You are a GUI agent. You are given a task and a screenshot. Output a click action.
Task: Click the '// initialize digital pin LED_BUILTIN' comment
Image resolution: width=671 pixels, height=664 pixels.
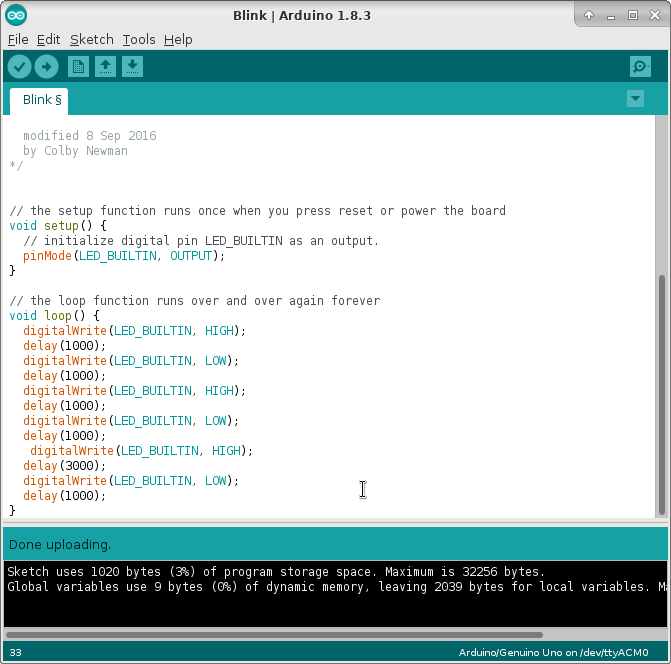click(201, 240)
